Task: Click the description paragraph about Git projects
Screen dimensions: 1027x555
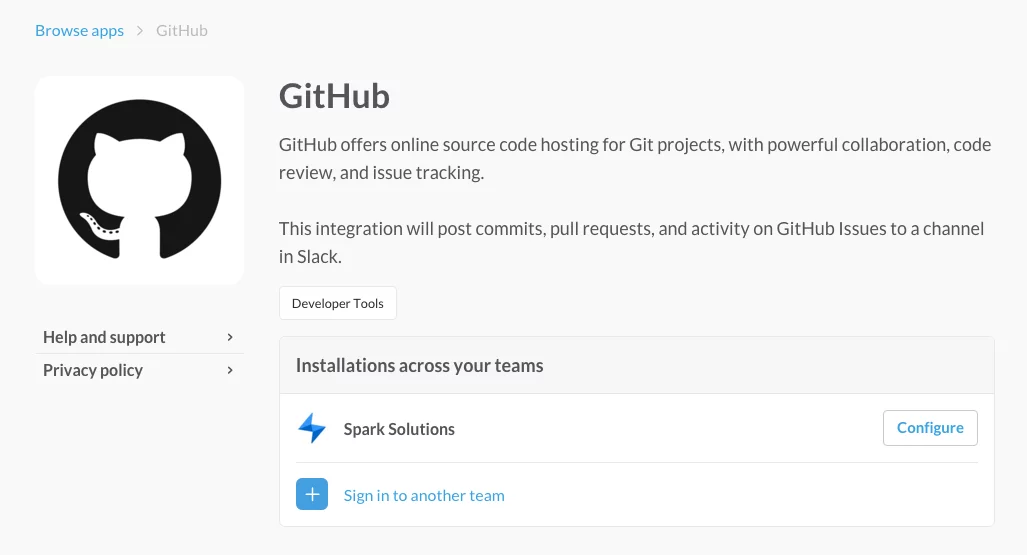Action: [x=635, y=159]
